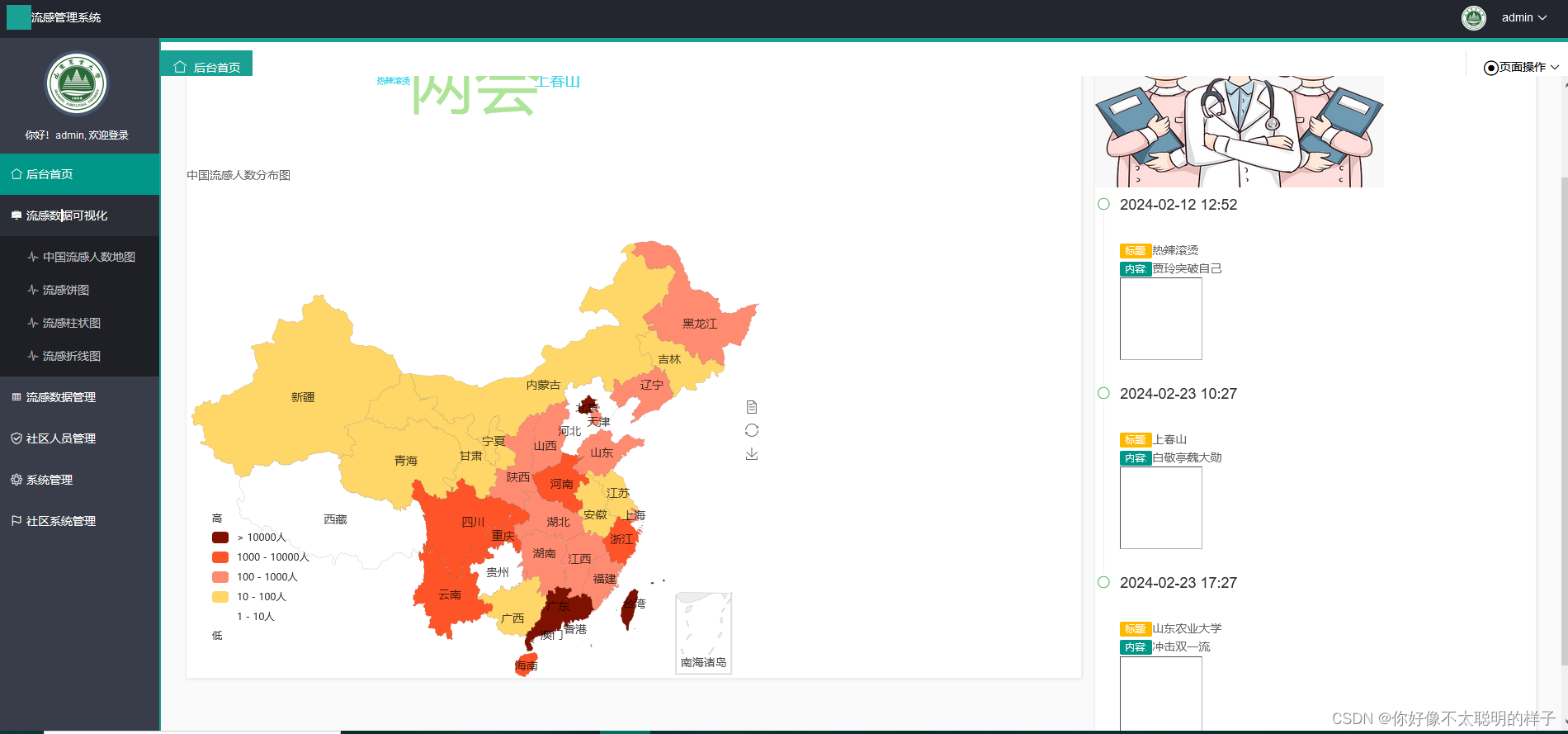Click the image box under 白敬亭魏大勋
This screenshot has width=1568, height=734.
pyautogui.click(x=1161, y=508)
